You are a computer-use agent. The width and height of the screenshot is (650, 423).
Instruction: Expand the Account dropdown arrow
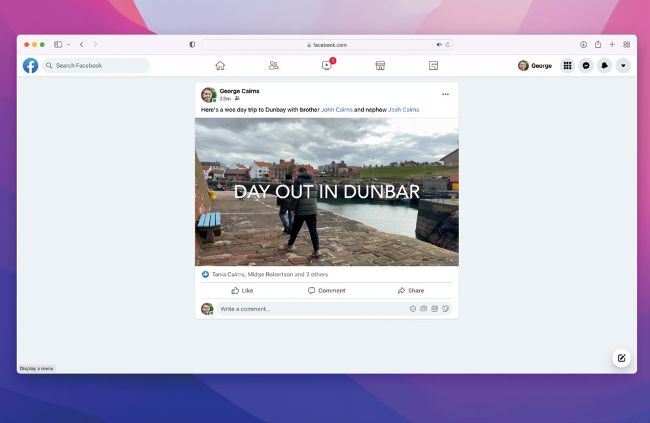623,65
